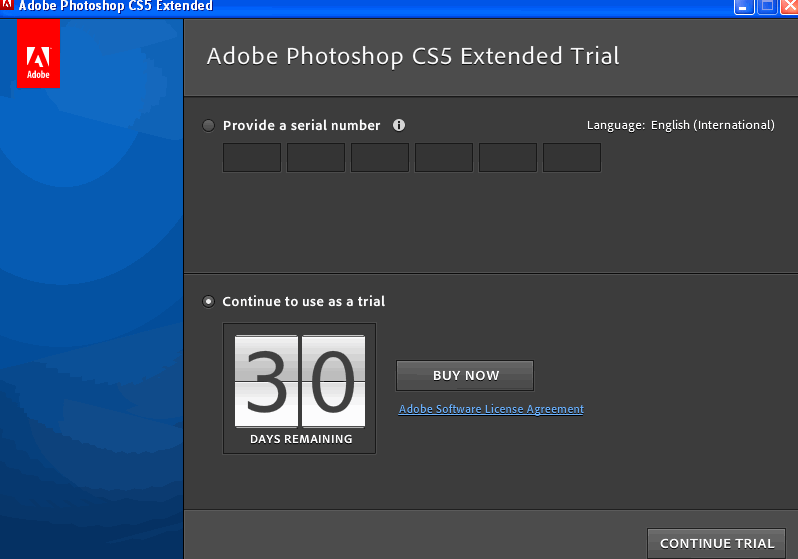Maximize the Photoshop CS5 trial window
Viewport: 798px width, 559px height.
click(x=767, y=6)
